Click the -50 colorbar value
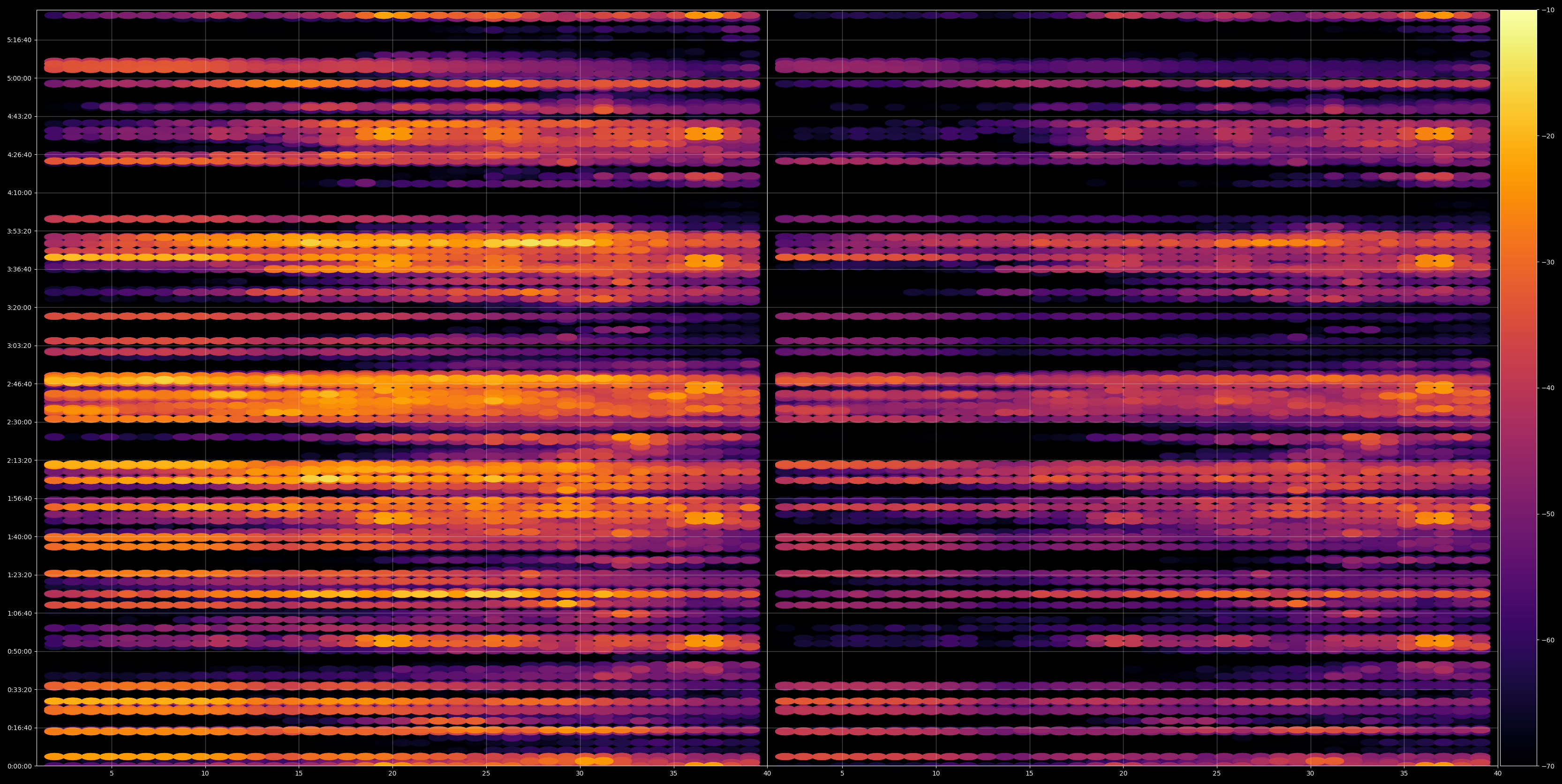Viewport: 1562px width, 784px height. pyautogui.click(x=1548, y=514)
